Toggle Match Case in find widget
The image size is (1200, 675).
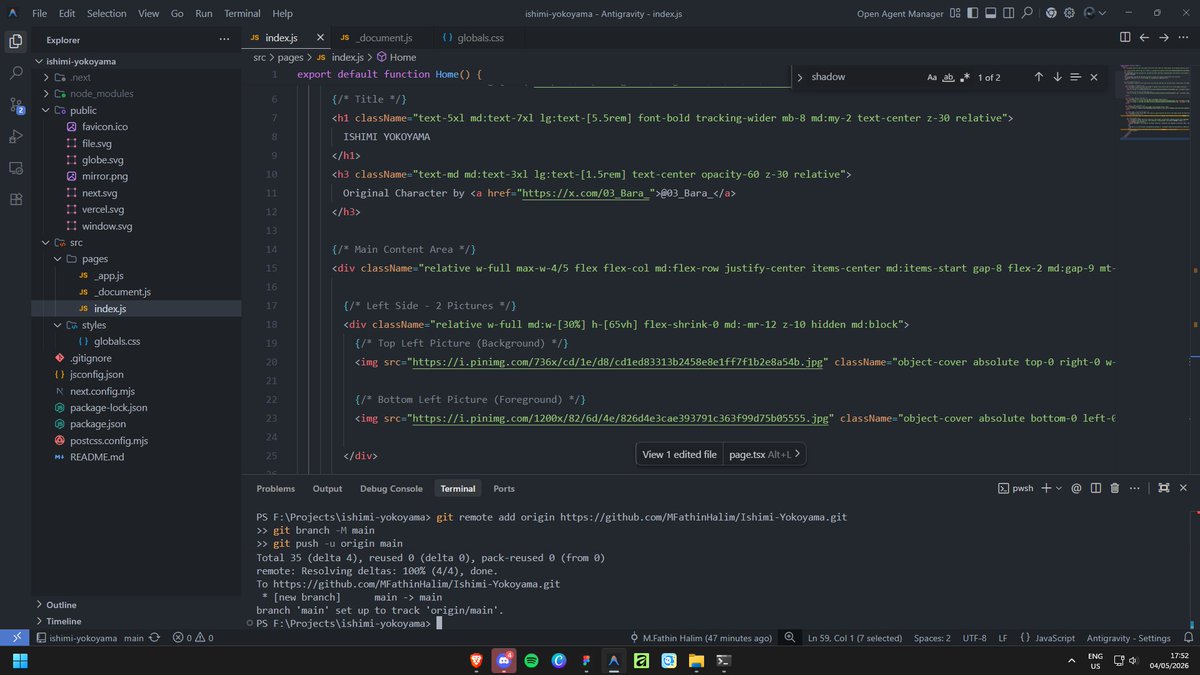[932, 77]
